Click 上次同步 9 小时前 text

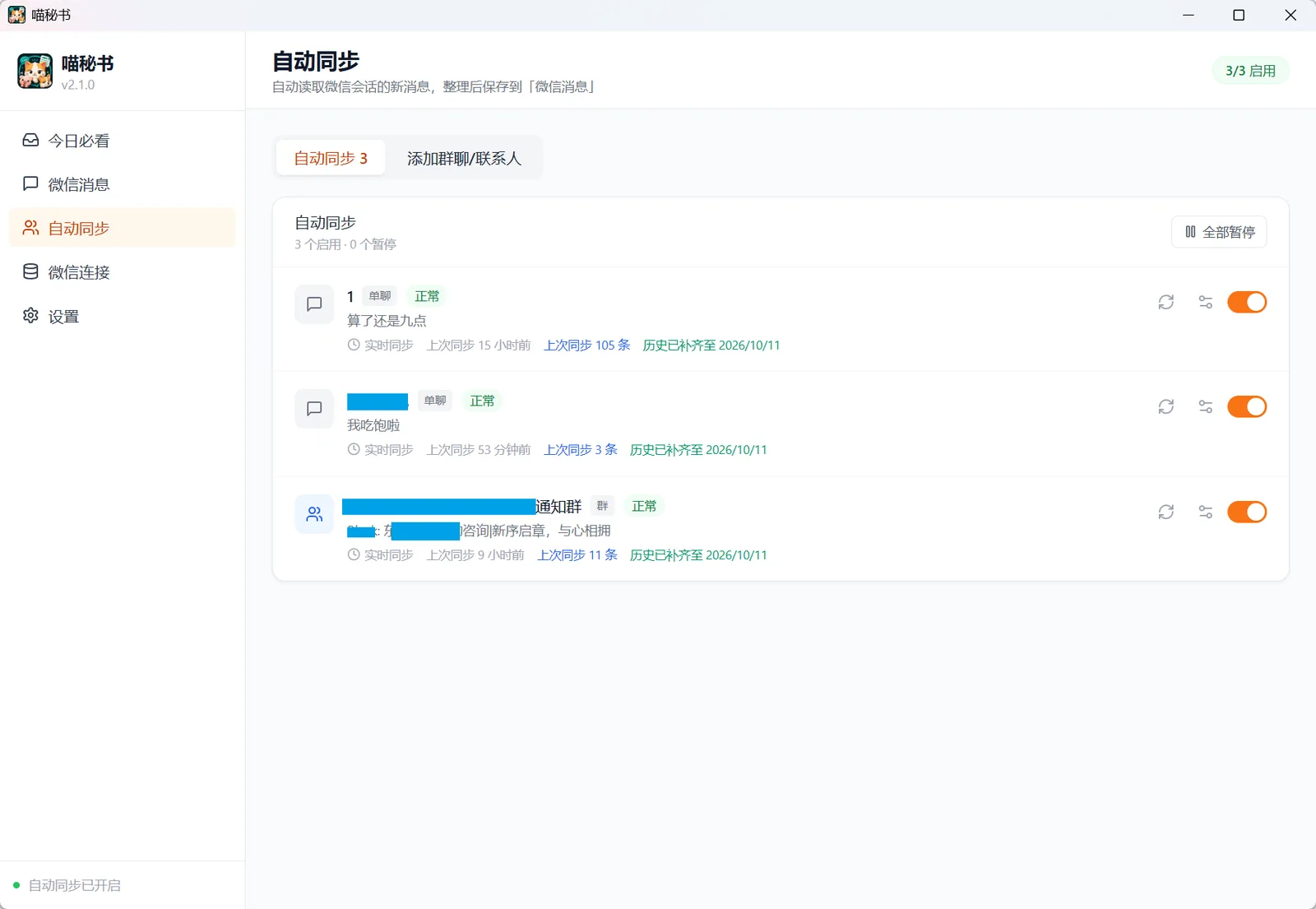475,555
